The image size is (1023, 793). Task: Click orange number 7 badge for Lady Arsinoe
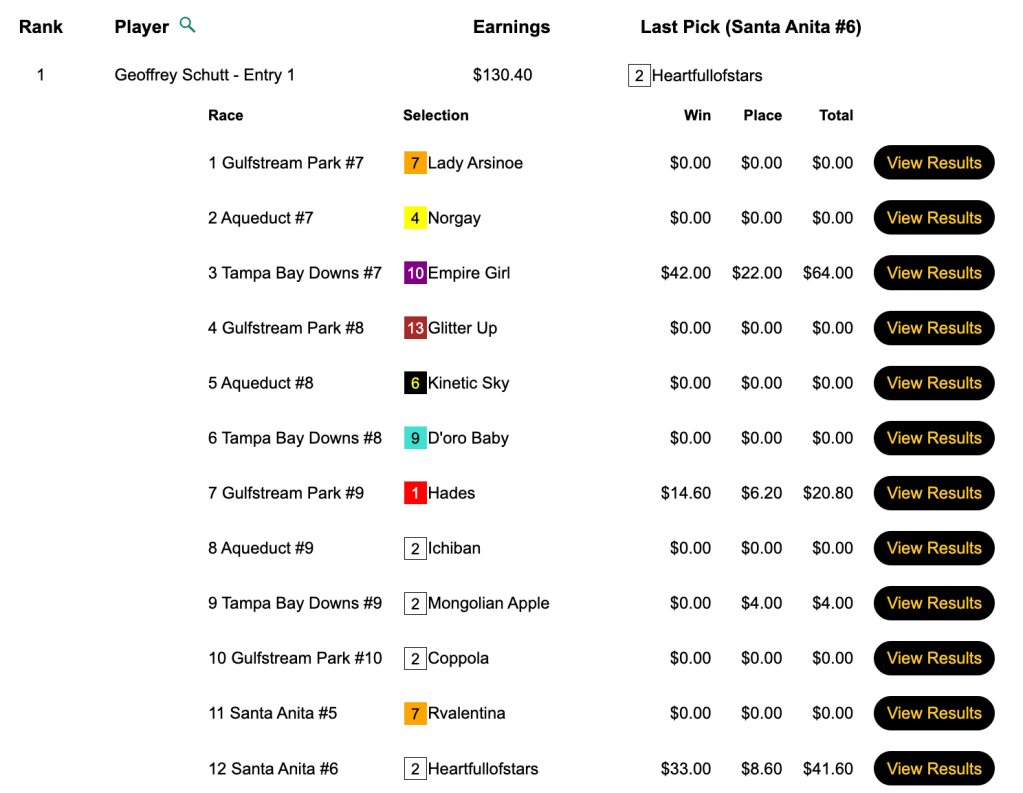click(x=415, y=163)
